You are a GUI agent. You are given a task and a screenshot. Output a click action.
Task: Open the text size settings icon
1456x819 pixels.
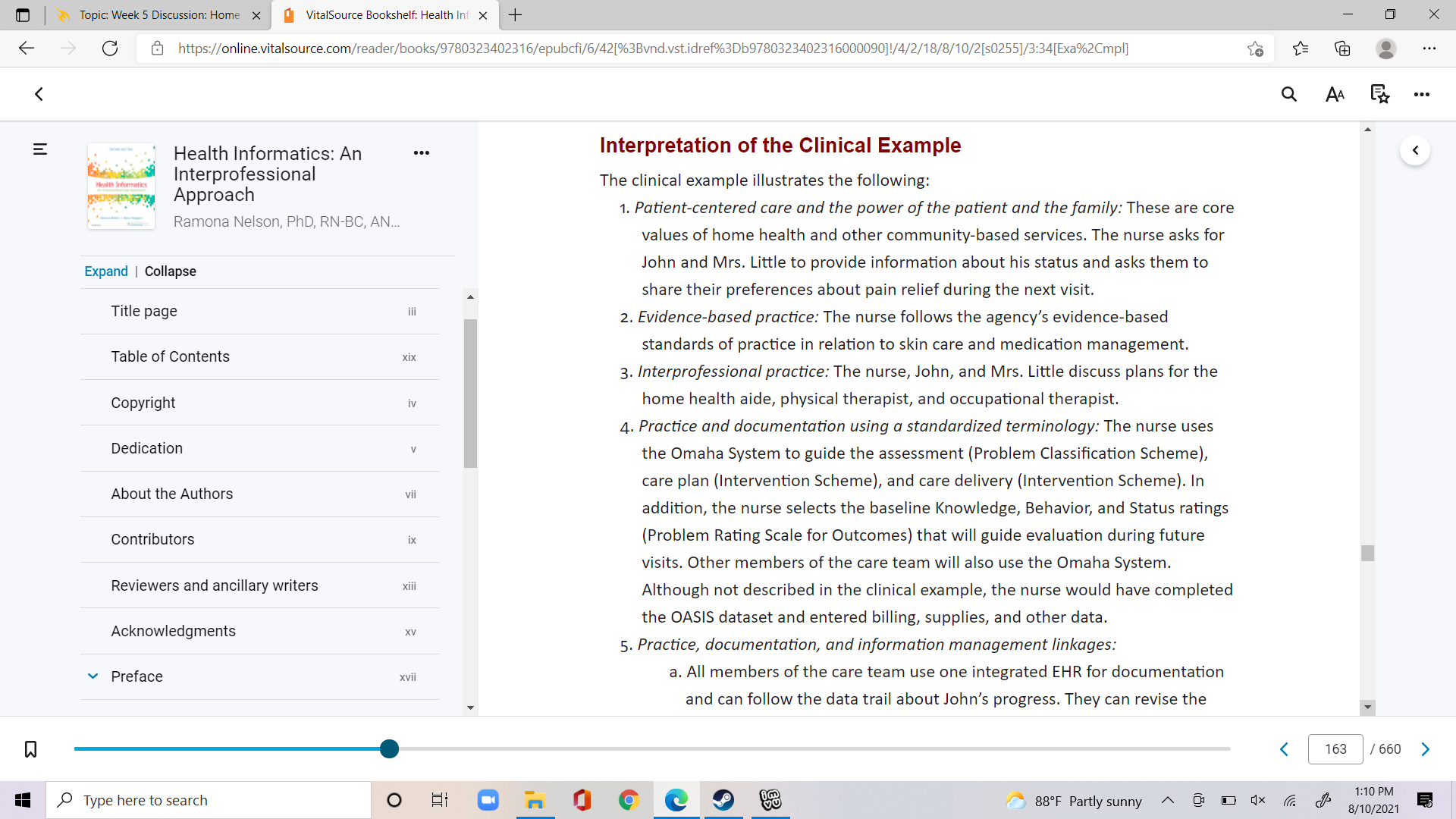(1335, 94)
